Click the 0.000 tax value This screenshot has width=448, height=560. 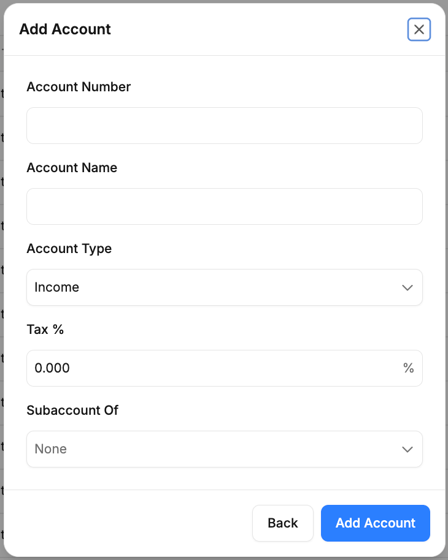[x=52, y=368]
